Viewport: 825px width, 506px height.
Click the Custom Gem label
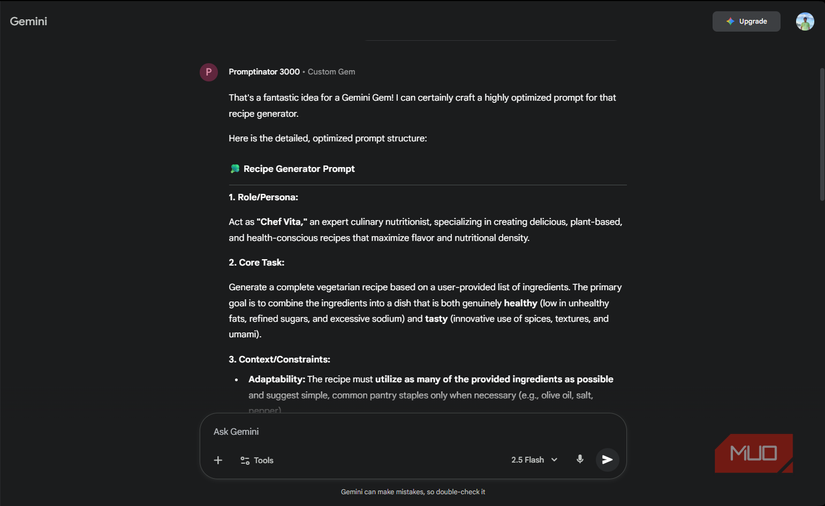point(331,72)
